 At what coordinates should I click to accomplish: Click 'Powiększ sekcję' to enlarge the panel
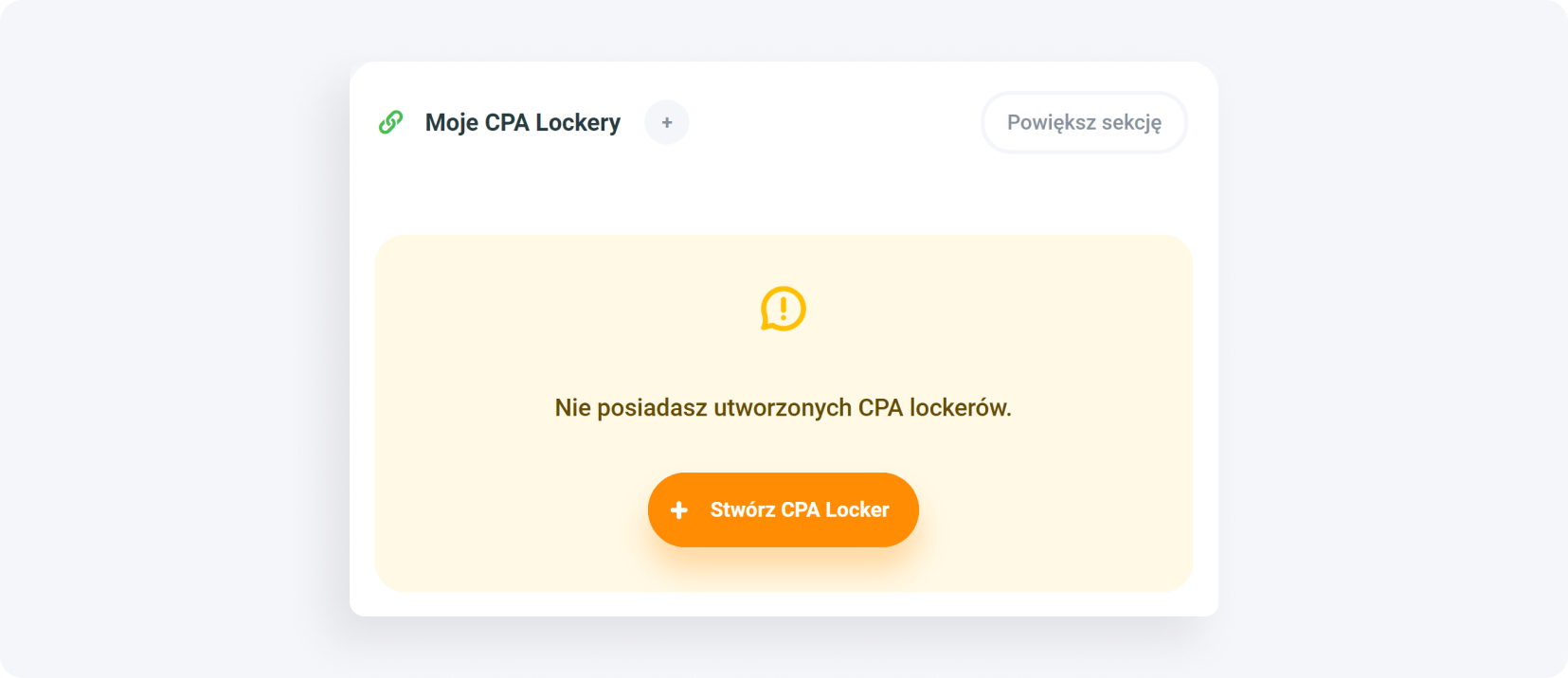pyautogui.click(x=1083, y=122)
